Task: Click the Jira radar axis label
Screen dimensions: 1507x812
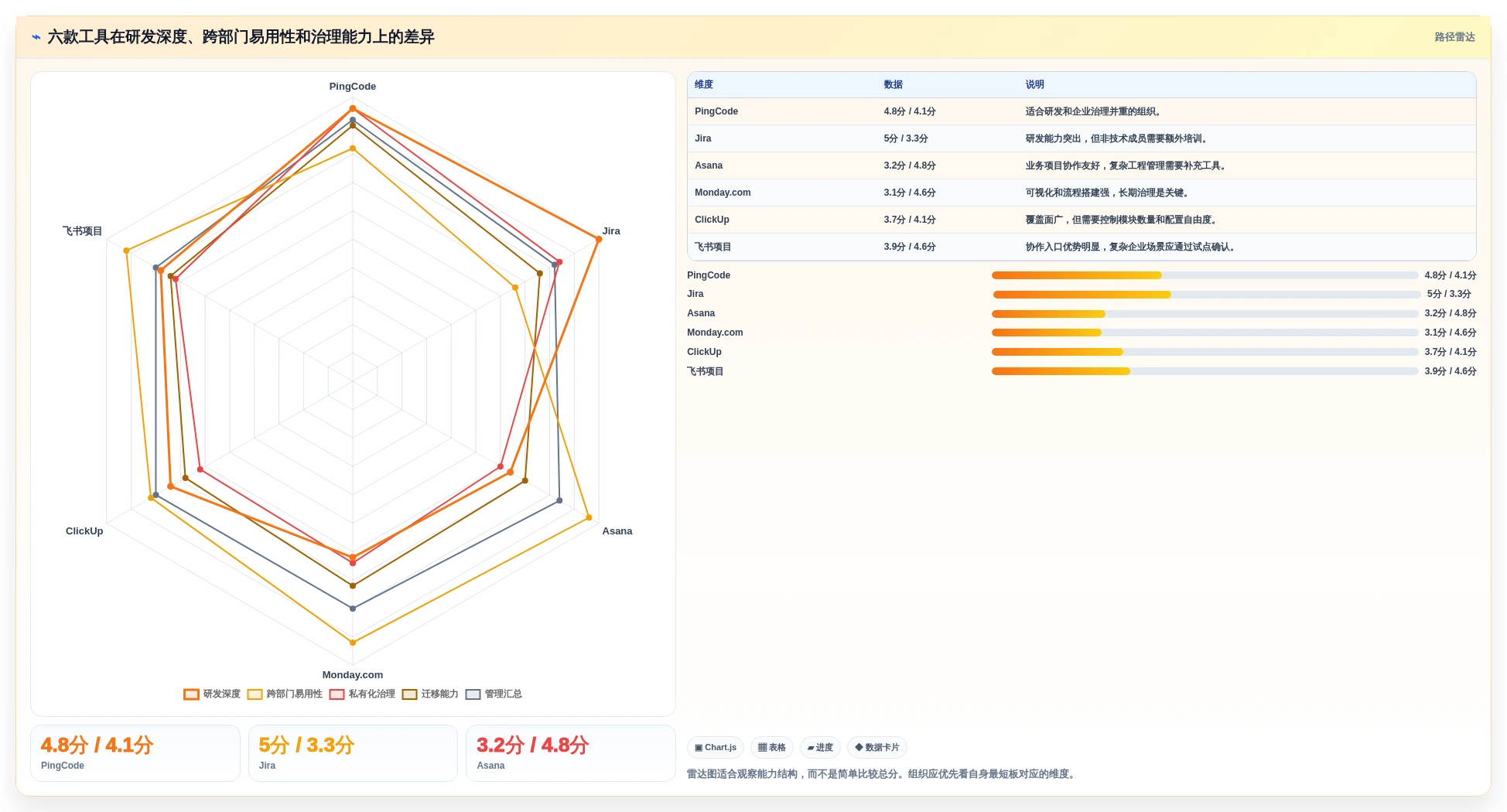Action: tap(611, 231)
